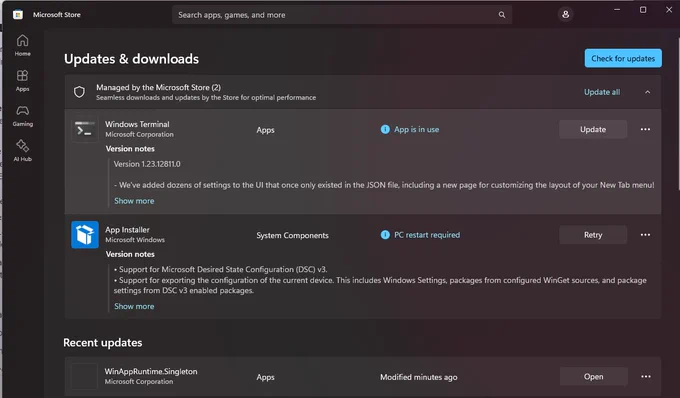Click info icon next to App is in use
Screen dimensions: 680x398
point(385,129)
